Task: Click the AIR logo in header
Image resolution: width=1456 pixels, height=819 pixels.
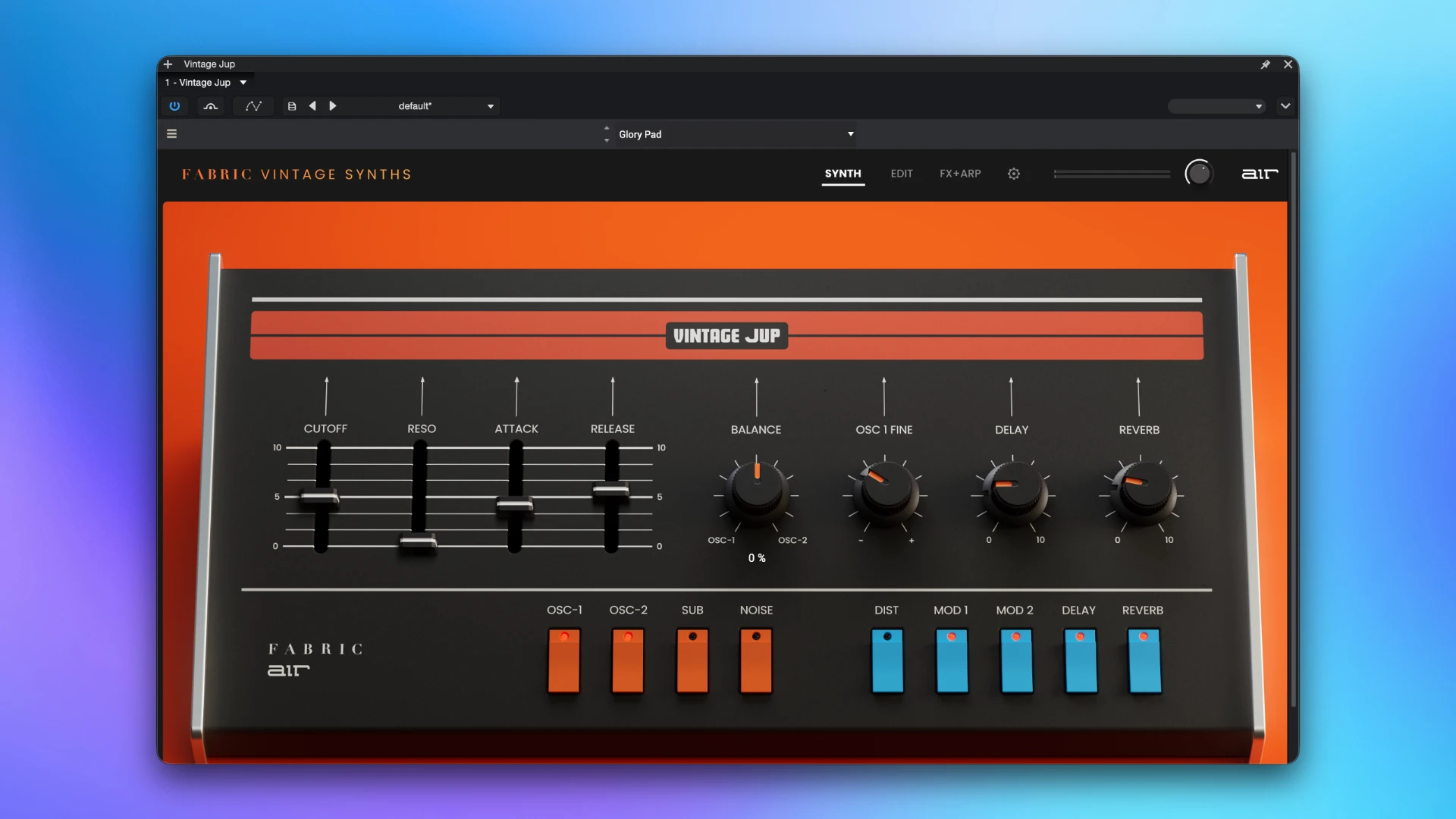Action: point(1260,174)
